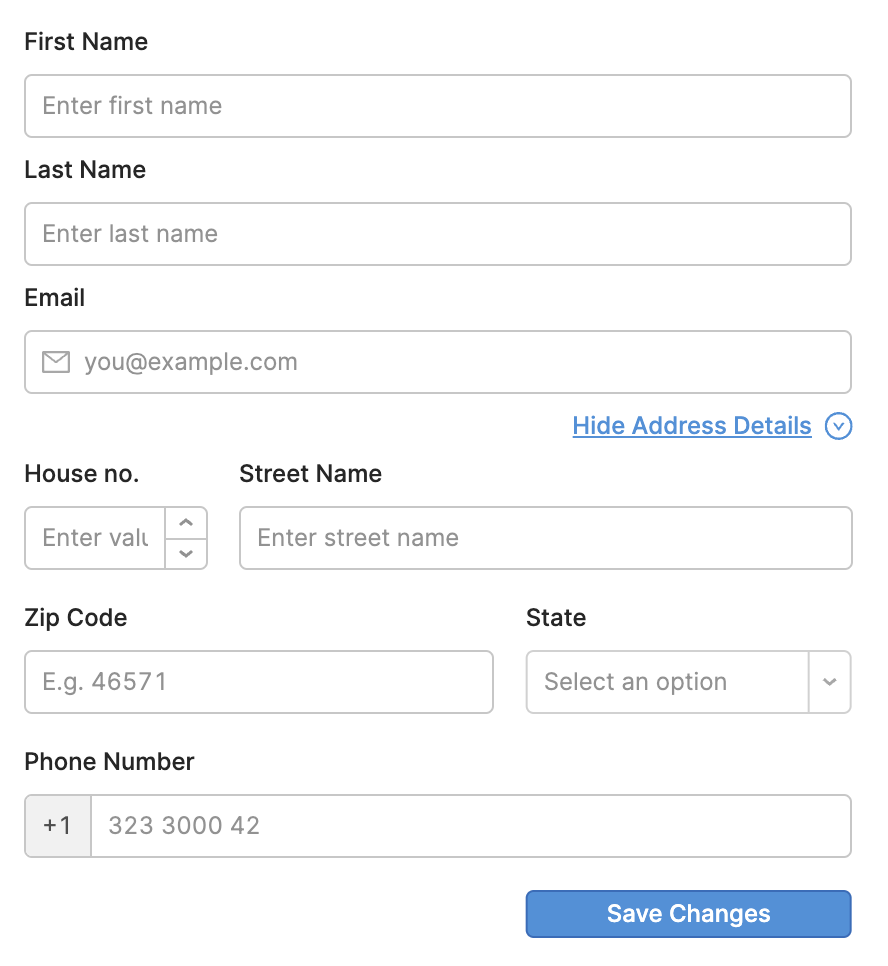Focus the First Name input field
The height and width of the screenshot is (966, 888).
click(x=438, y=106)
